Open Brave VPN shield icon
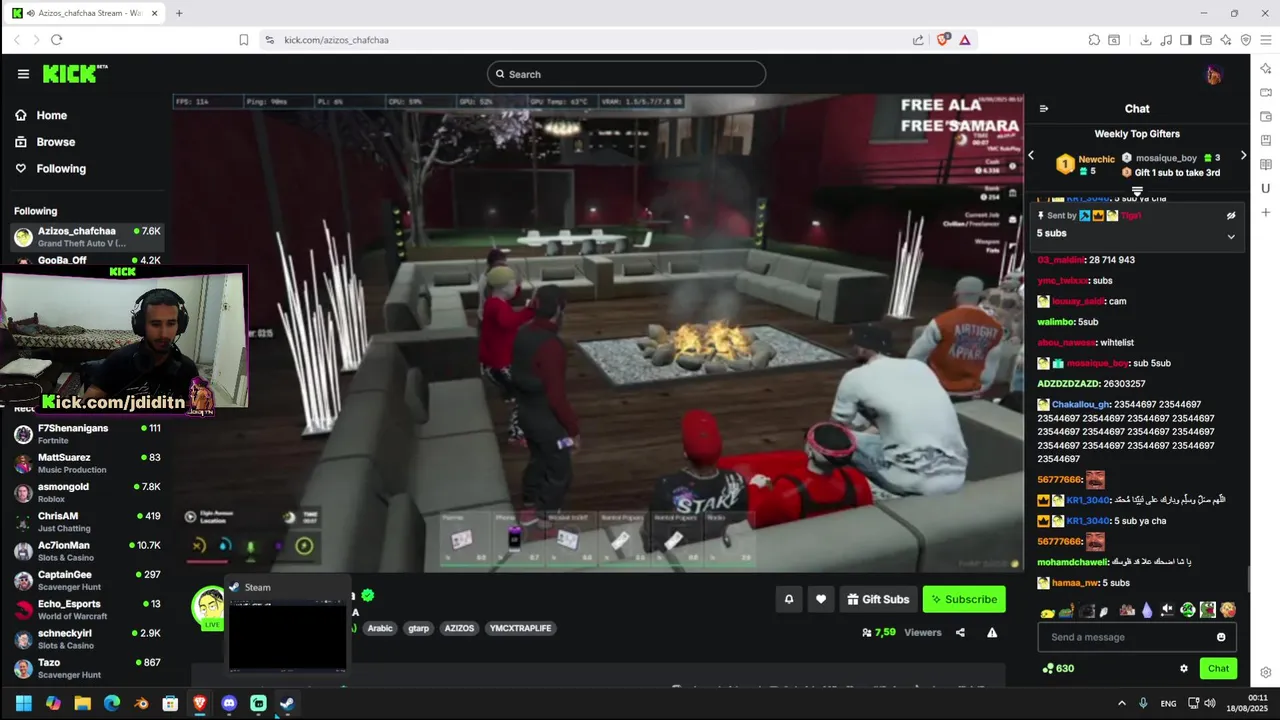This screenshot has height=720, width=1280. coord(1246,40)
